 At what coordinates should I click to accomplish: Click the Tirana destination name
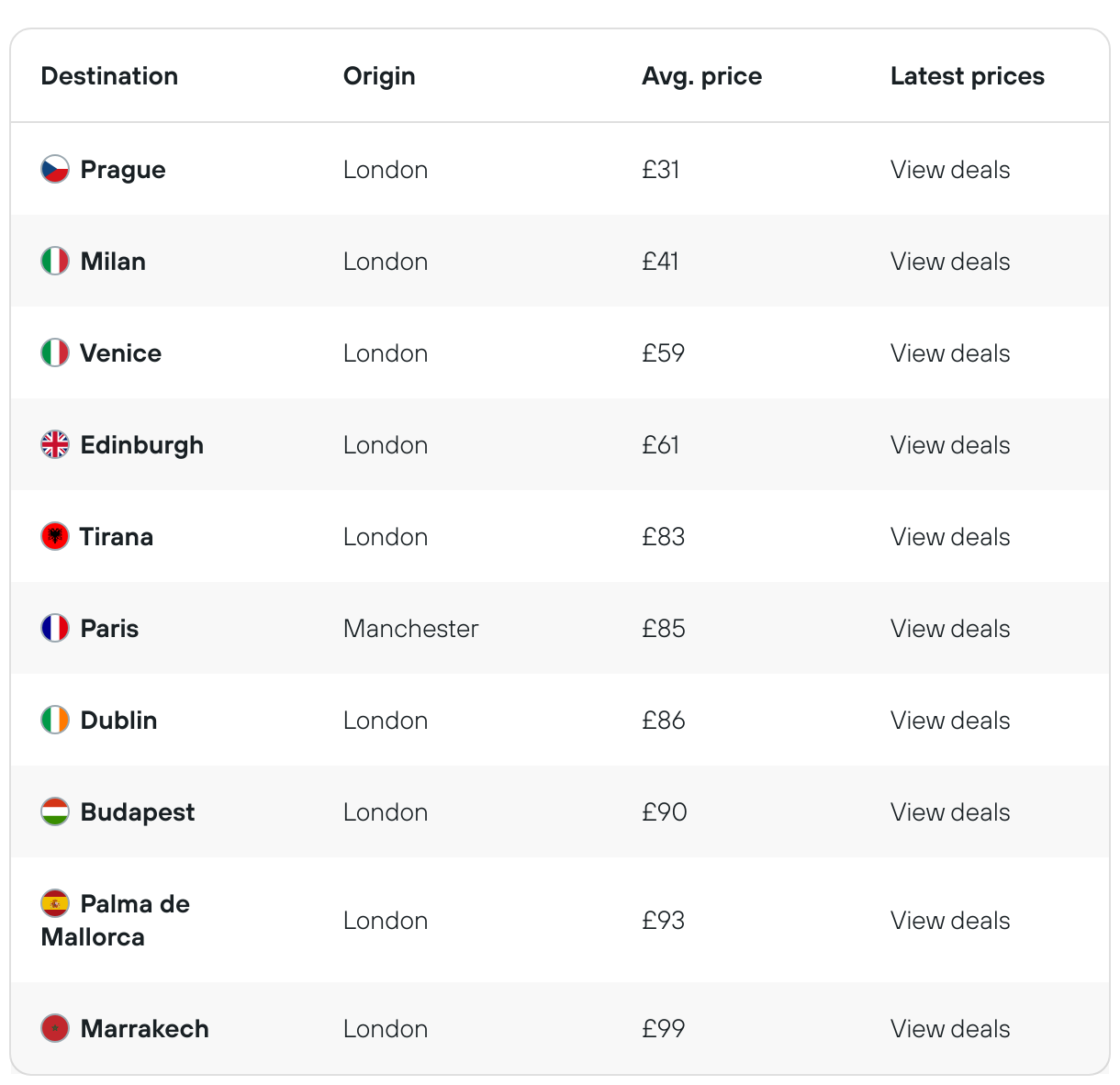click(117, 537)
